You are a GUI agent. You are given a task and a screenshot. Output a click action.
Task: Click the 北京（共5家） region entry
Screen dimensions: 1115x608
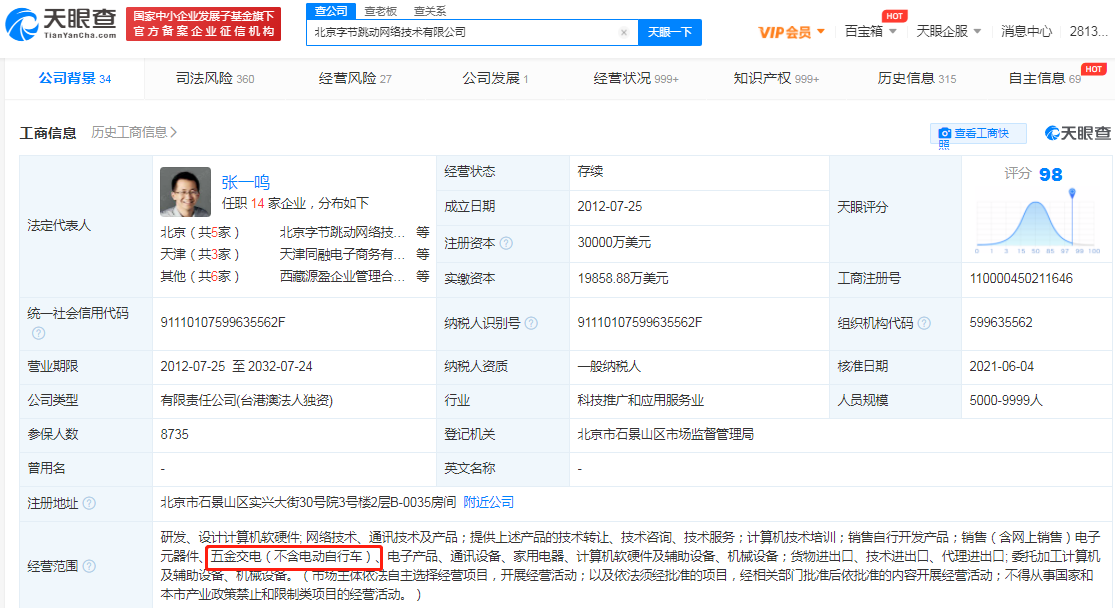click(x=200, y=233)
